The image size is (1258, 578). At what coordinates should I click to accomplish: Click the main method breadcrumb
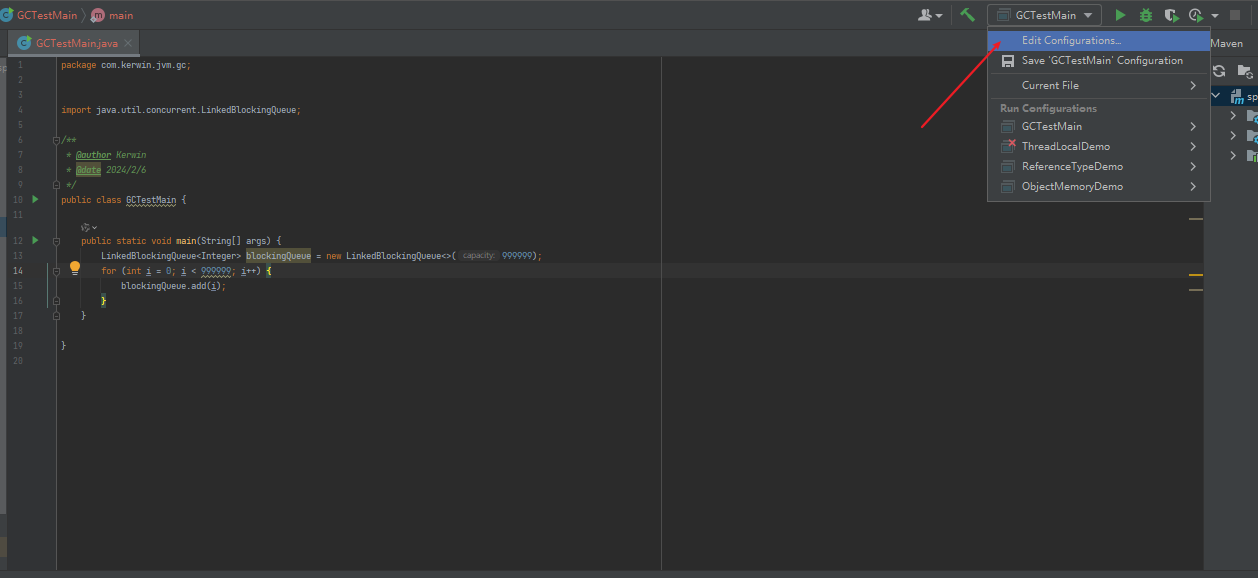pyautogui.click(x=120, y=15)
